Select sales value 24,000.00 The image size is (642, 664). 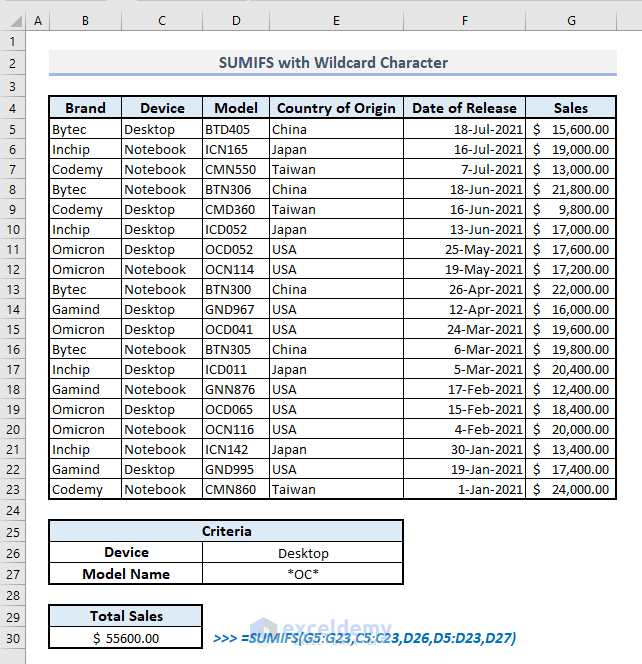pos(571,489)
